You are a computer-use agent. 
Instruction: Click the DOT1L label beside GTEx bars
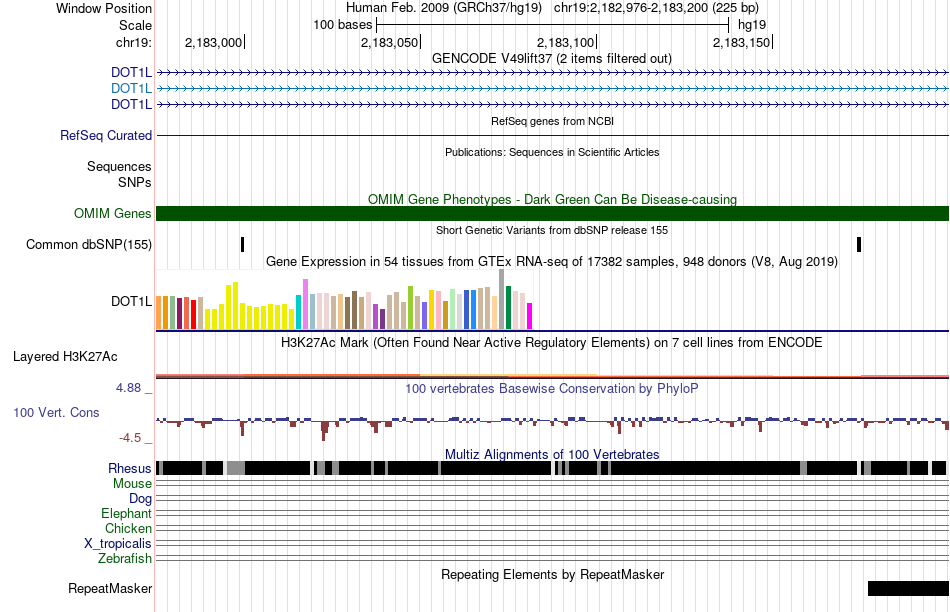tap(131, 301)
